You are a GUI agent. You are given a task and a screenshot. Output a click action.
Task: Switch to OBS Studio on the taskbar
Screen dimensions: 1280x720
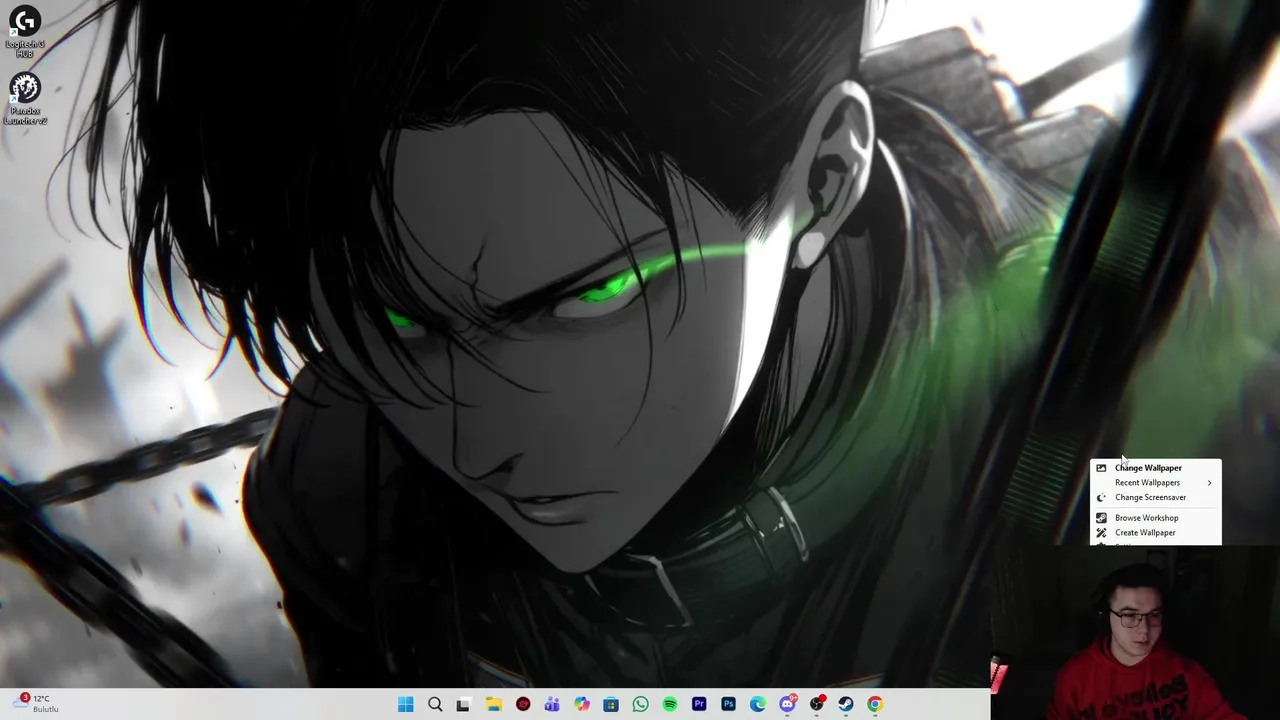click(x=817, y=704)
